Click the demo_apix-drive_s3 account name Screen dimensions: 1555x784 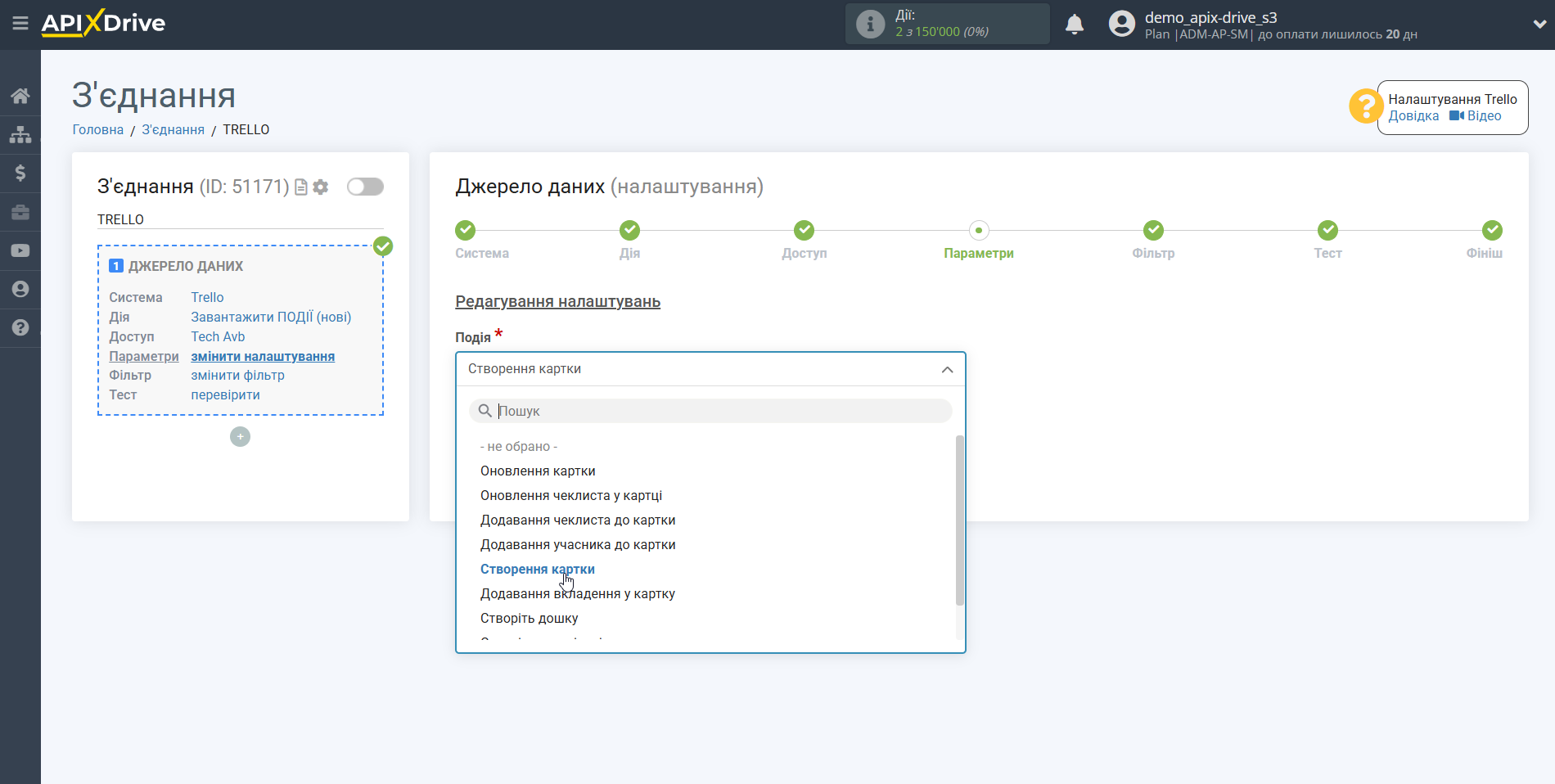[1210, 17]
